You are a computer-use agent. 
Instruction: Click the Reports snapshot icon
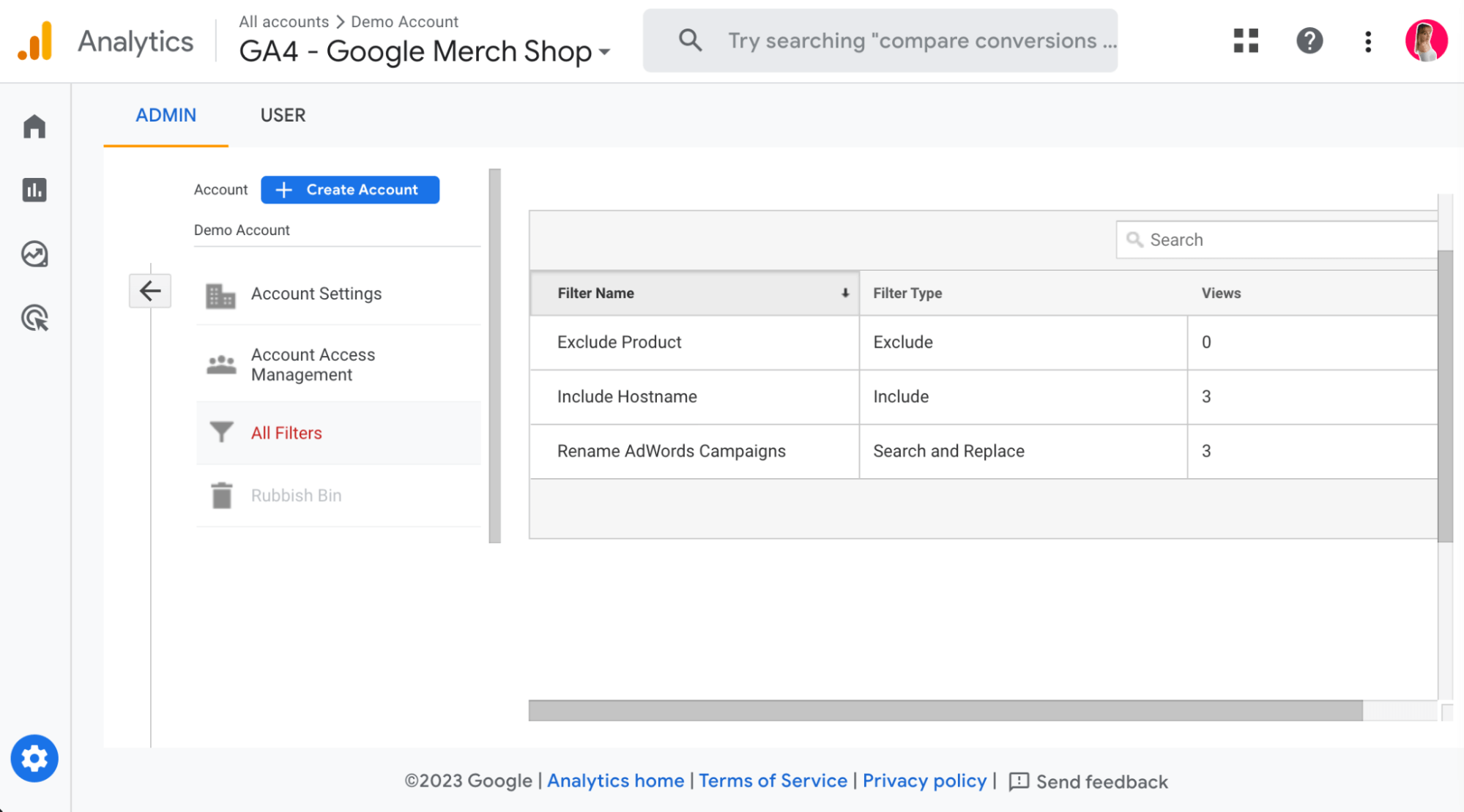(36, 189)
